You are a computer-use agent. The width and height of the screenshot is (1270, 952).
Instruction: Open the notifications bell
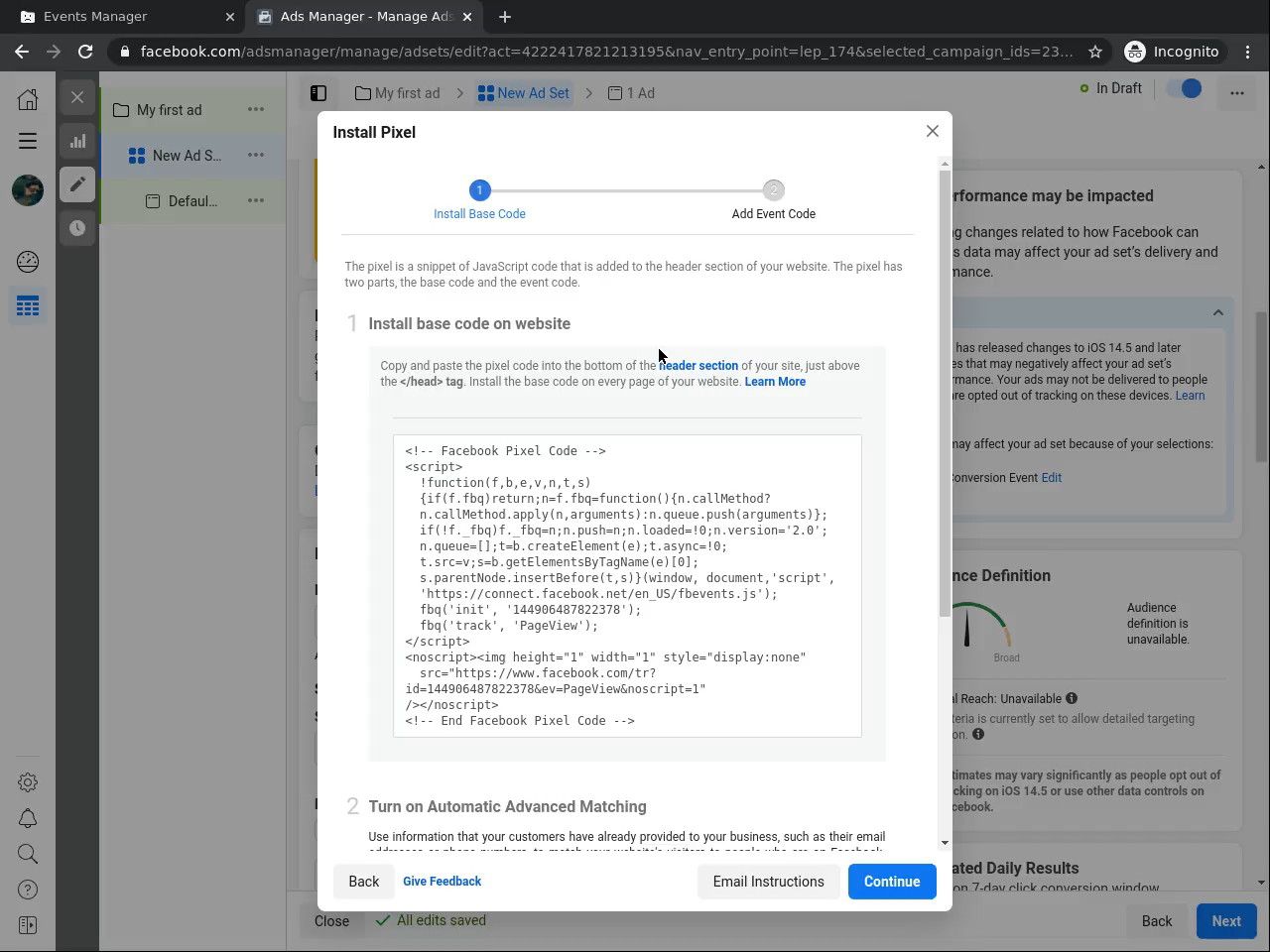coord(28,818)
